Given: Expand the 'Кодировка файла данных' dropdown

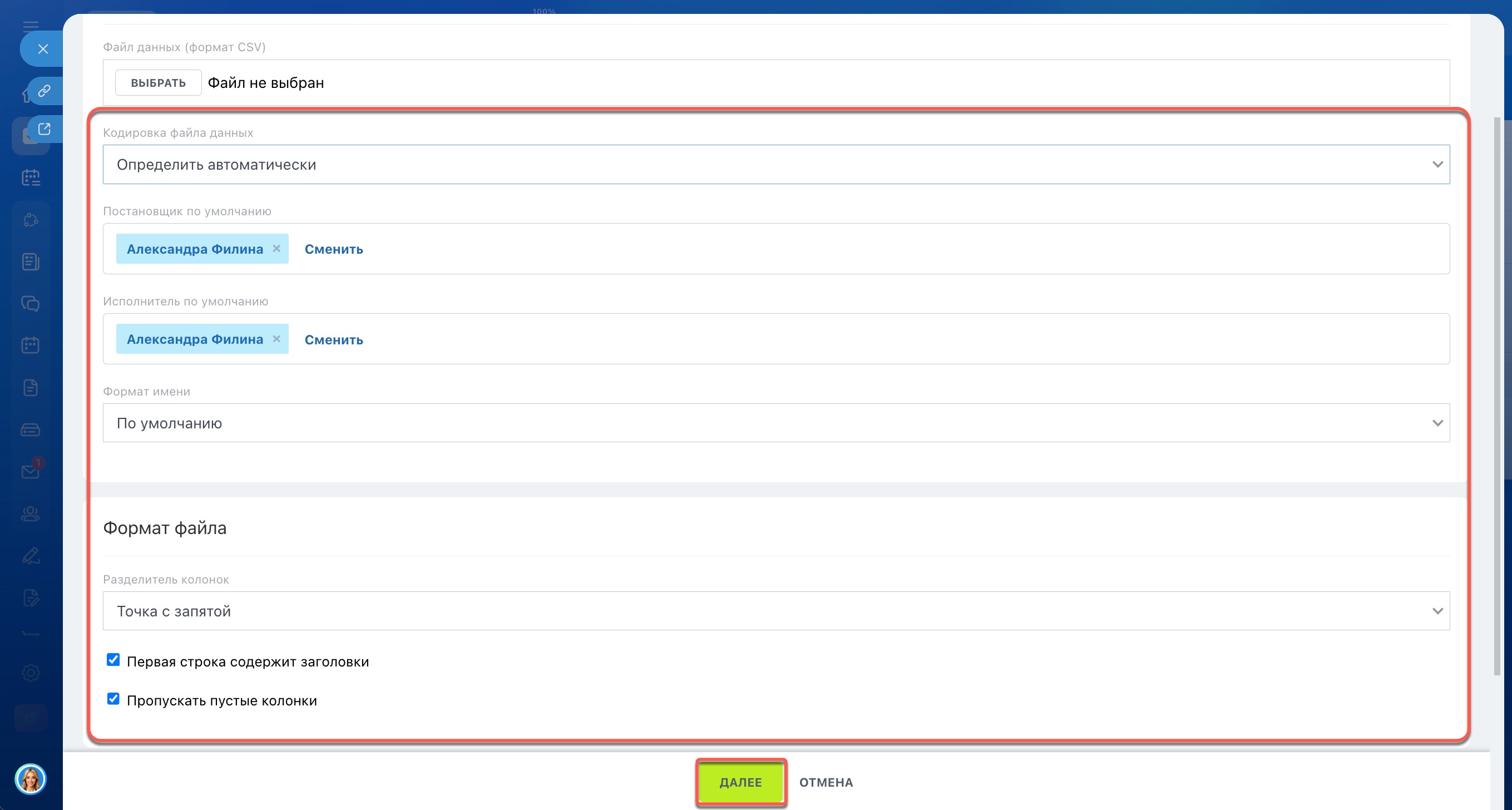Looking at the screenshot, I should tap(775, 164).
